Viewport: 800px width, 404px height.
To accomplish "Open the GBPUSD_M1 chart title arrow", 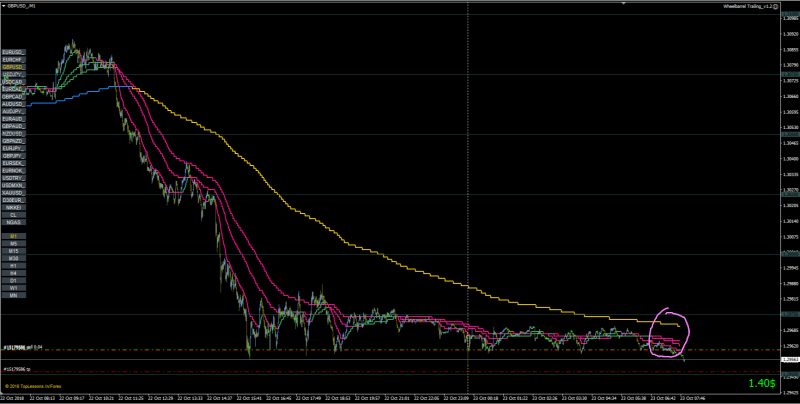I will [x=4, y=6].
